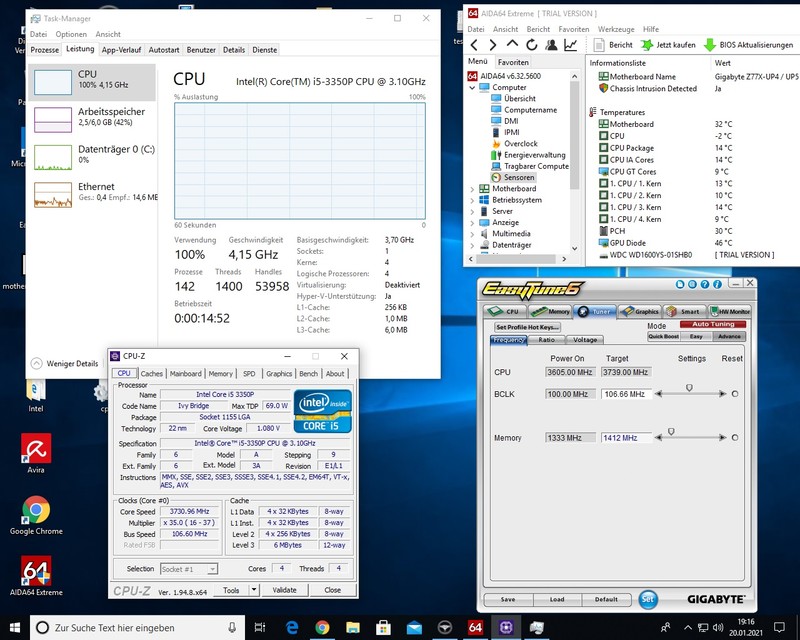Image resolution: width=800 pixels, height=640 pixels.
Task: Open File Explorer from taskbar
Action: click(x=353, y=627)
